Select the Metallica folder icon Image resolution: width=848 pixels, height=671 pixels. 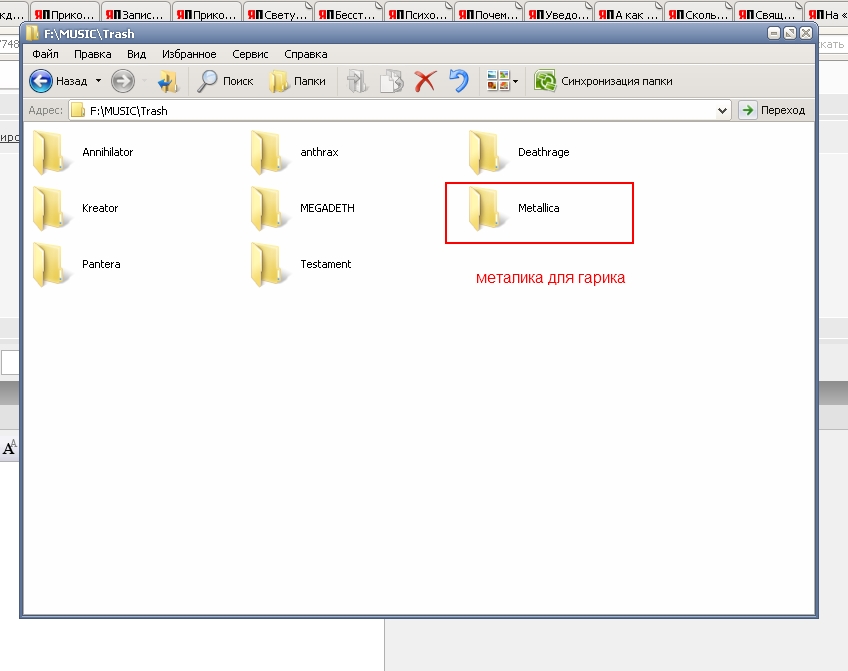tap(488, 209)
